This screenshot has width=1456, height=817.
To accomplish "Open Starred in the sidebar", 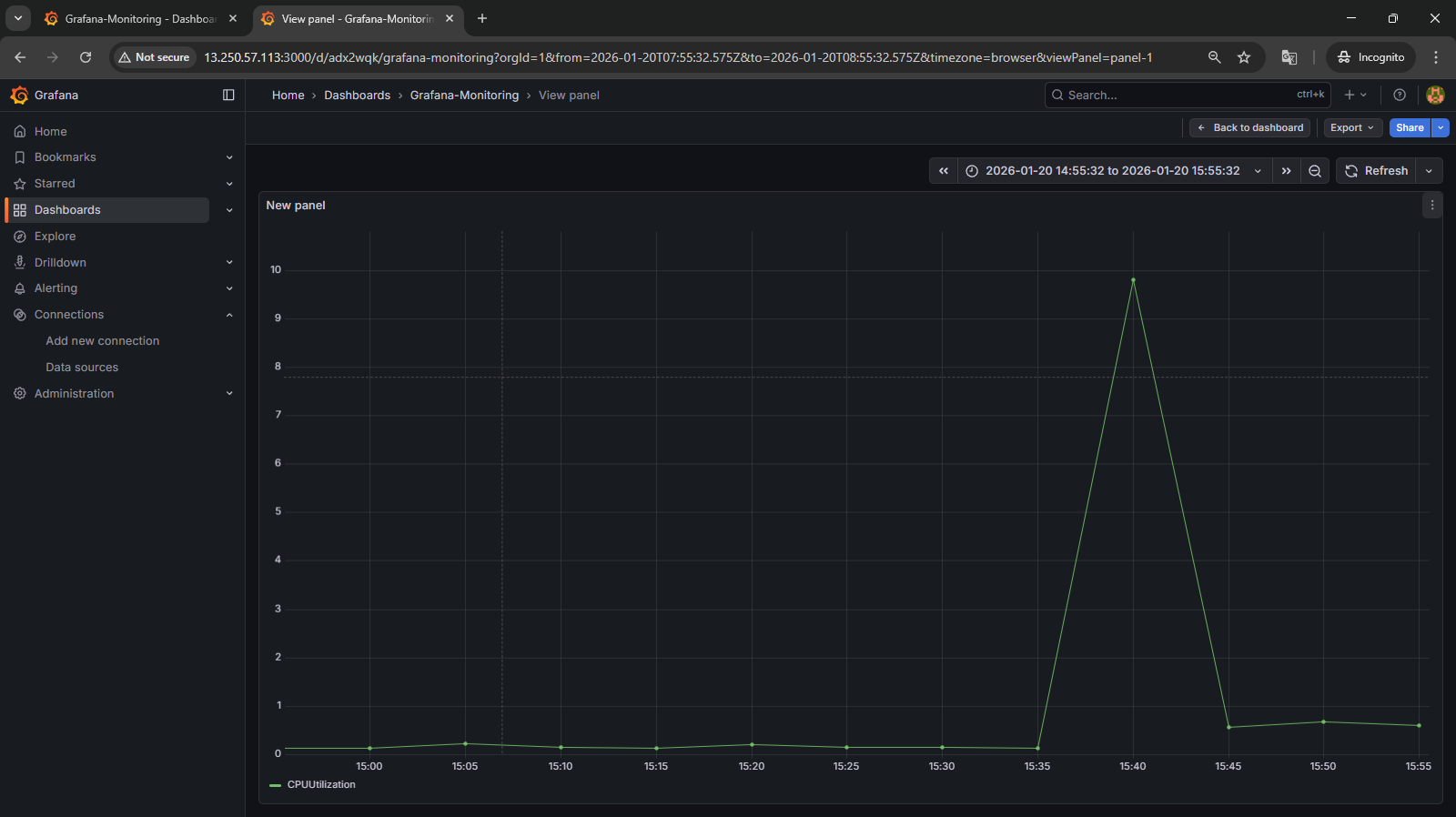I will pyautogui.click(x=55, y=184).
